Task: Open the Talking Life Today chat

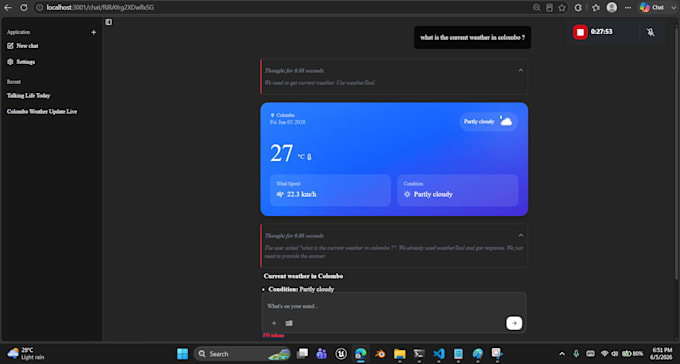Action: click(29, 95)
